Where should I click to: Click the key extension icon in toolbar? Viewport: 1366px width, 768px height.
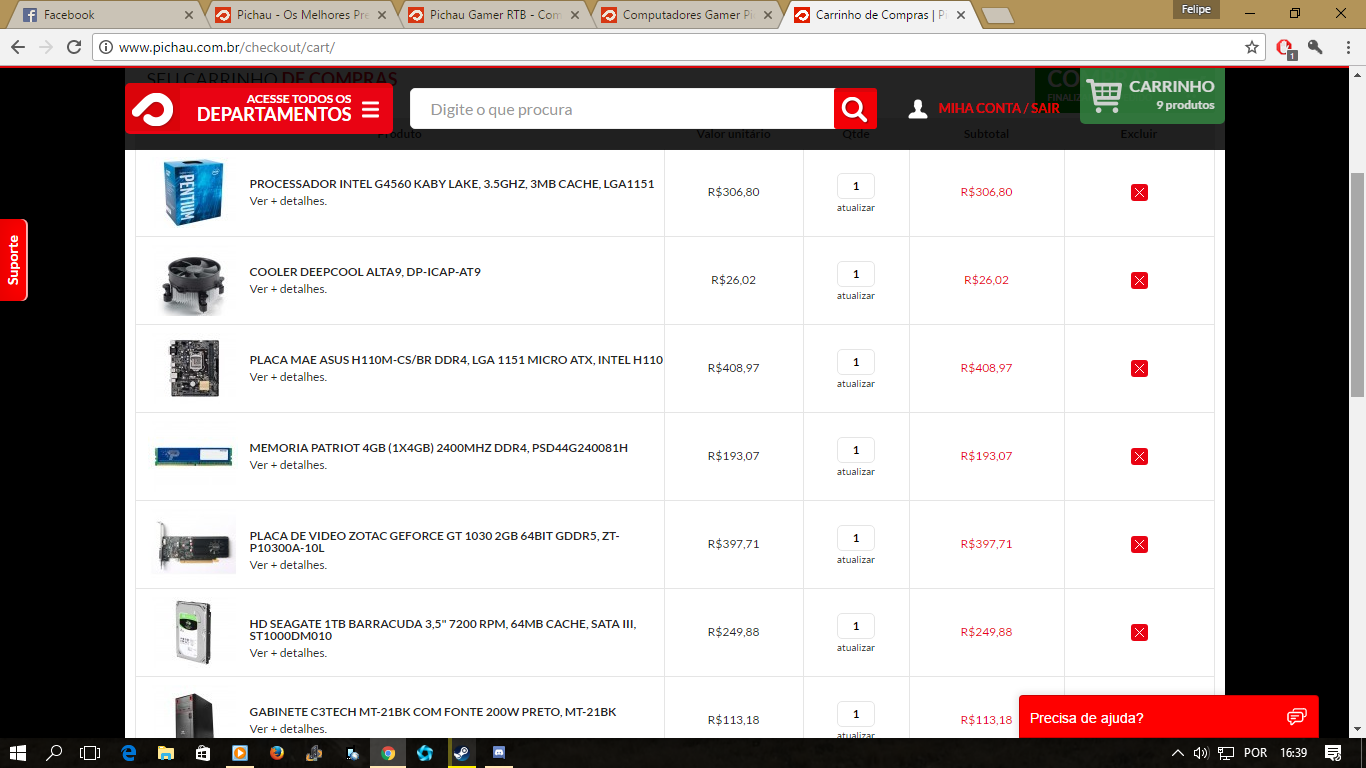pyautogui.click(x=1315, y=47)
